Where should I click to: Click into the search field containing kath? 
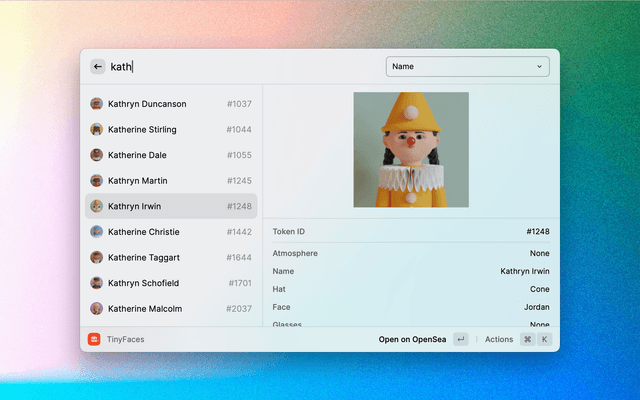click(x=240, y=67)
